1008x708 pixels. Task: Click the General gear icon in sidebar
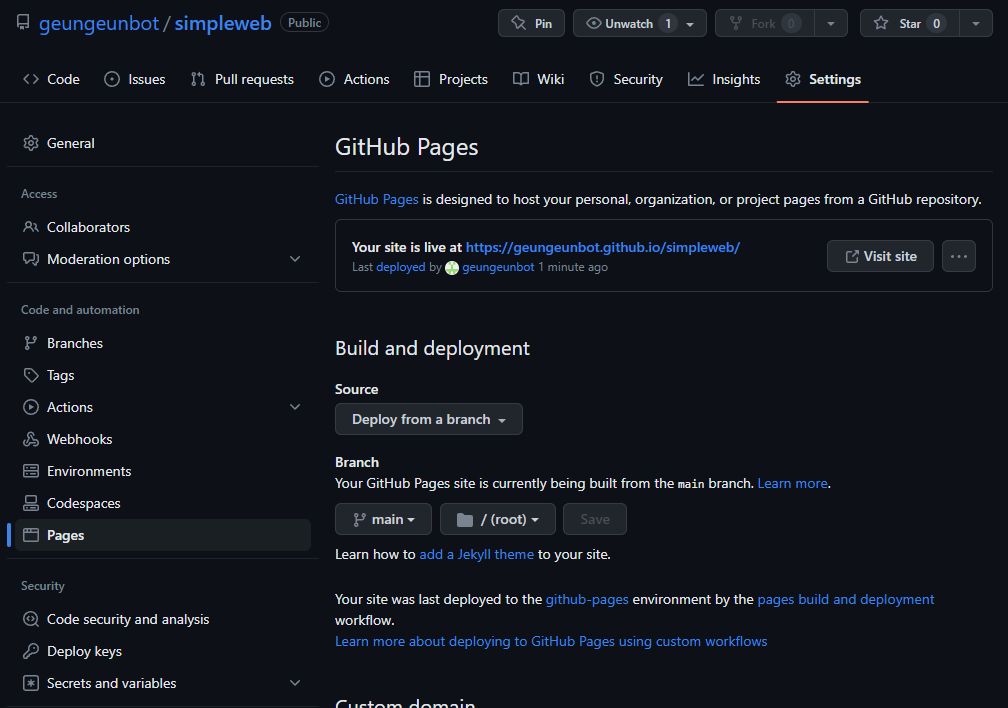point(31,143)
